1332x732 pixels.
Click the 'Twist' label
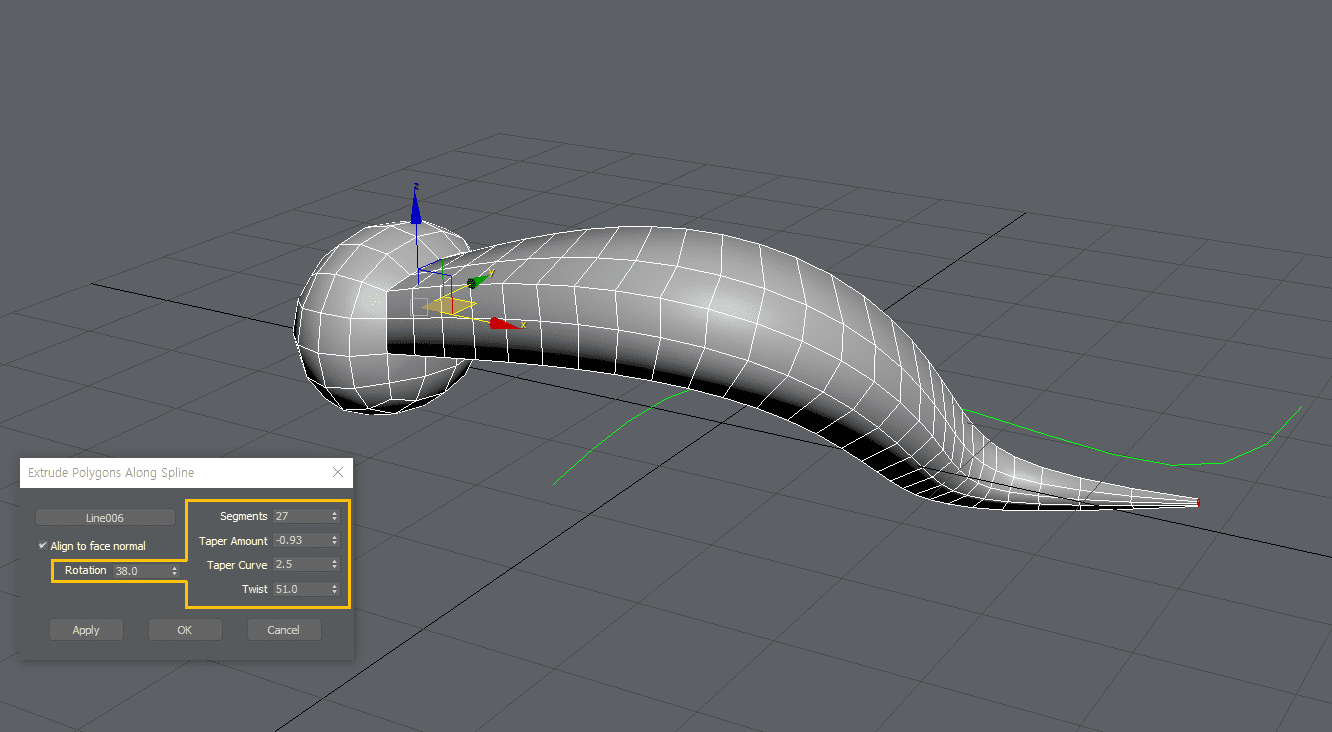255,589
